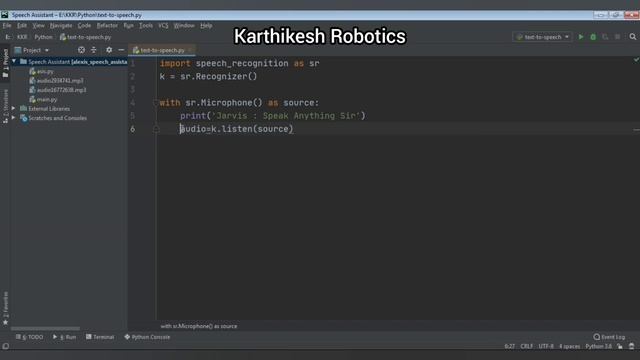Start debugging with the bug icon
640x360 pixels.
(593, 37)
